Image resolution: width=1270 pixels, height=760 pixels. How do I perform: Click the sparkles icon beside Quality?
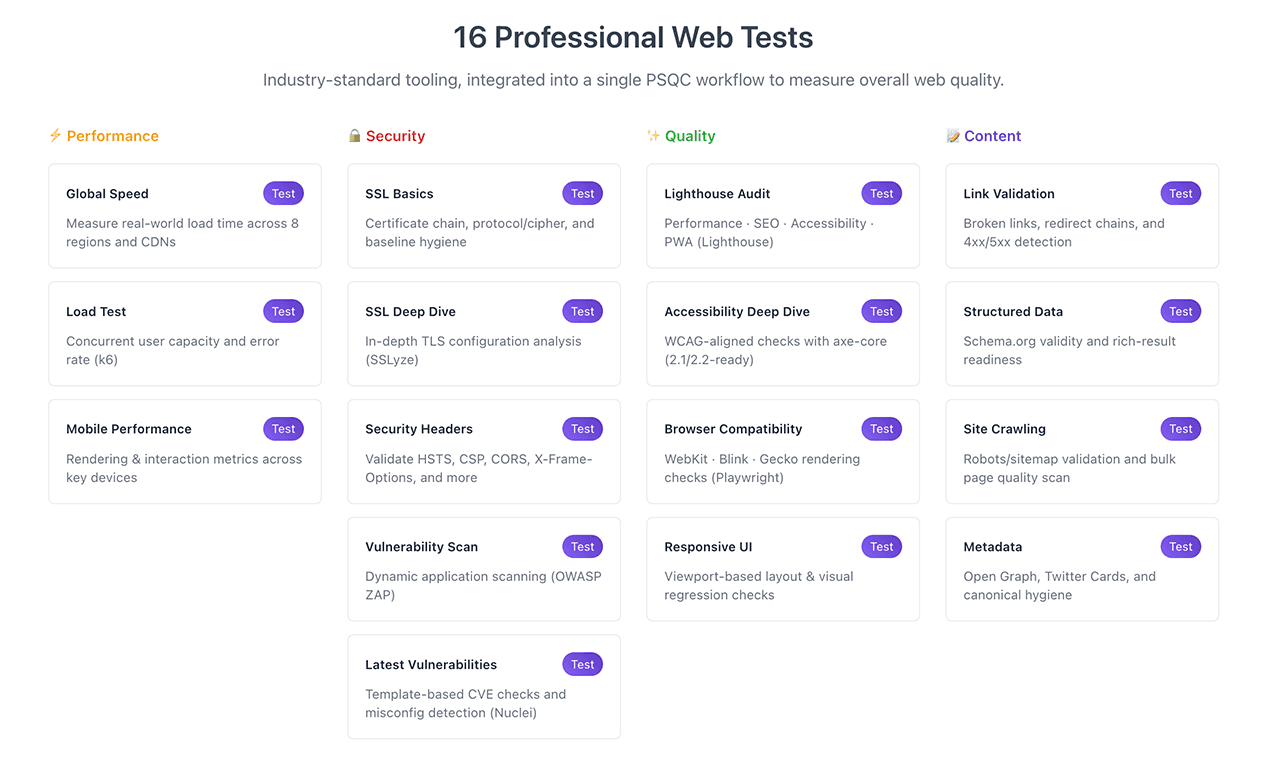(x=654, y=135)
